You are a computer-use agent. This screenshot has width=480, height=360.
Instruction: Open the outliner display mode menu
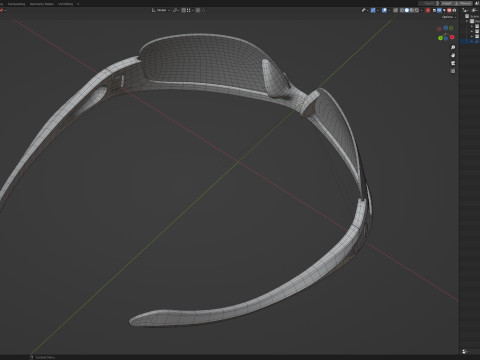pos(465,10)
